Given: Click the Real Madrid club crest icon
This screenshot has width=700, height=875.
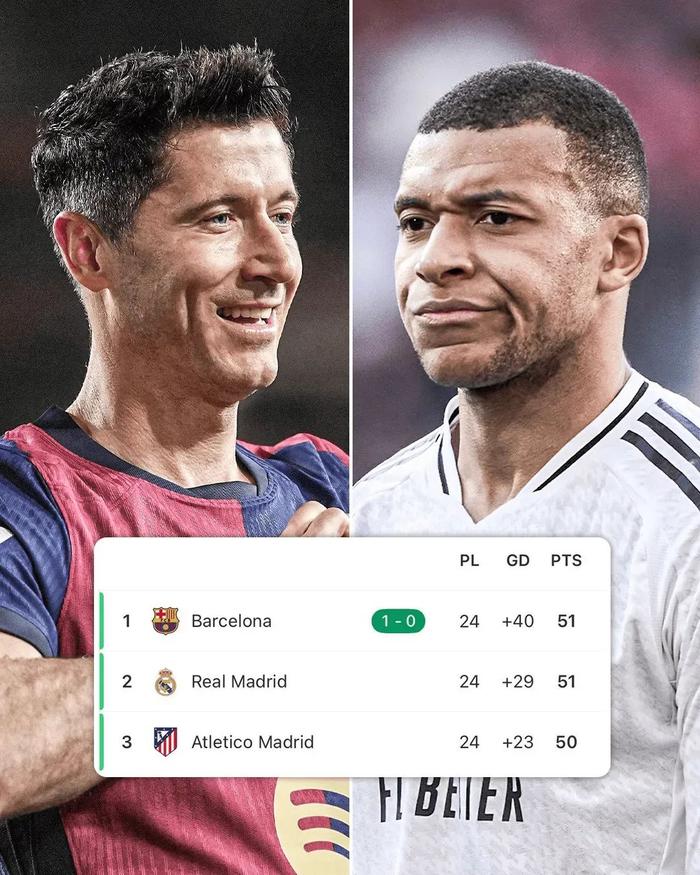Looking at the screenshot, I should tap(165, 681).
